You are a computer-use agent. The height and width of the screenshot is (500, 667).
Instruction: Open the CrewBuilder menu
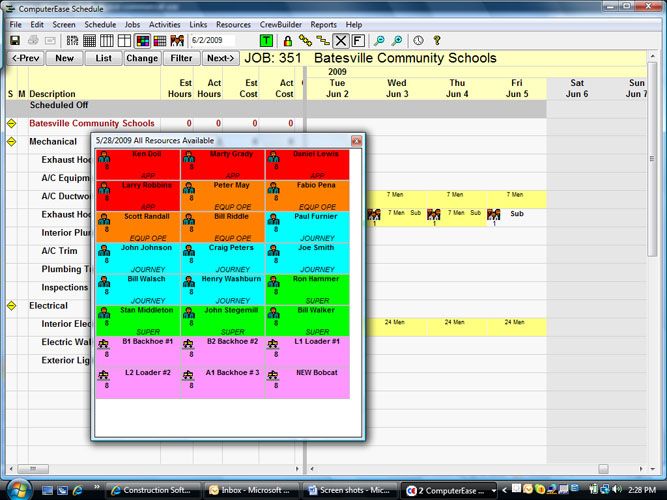pyautogui.click(x=281, y=25)
